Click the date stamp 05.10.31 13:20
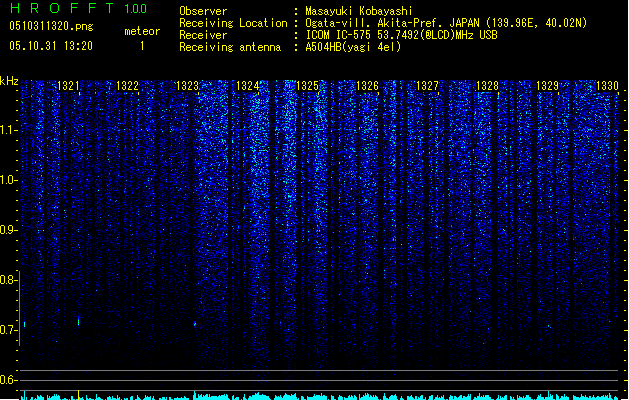The image size is (629, 400). coord(51,46)
